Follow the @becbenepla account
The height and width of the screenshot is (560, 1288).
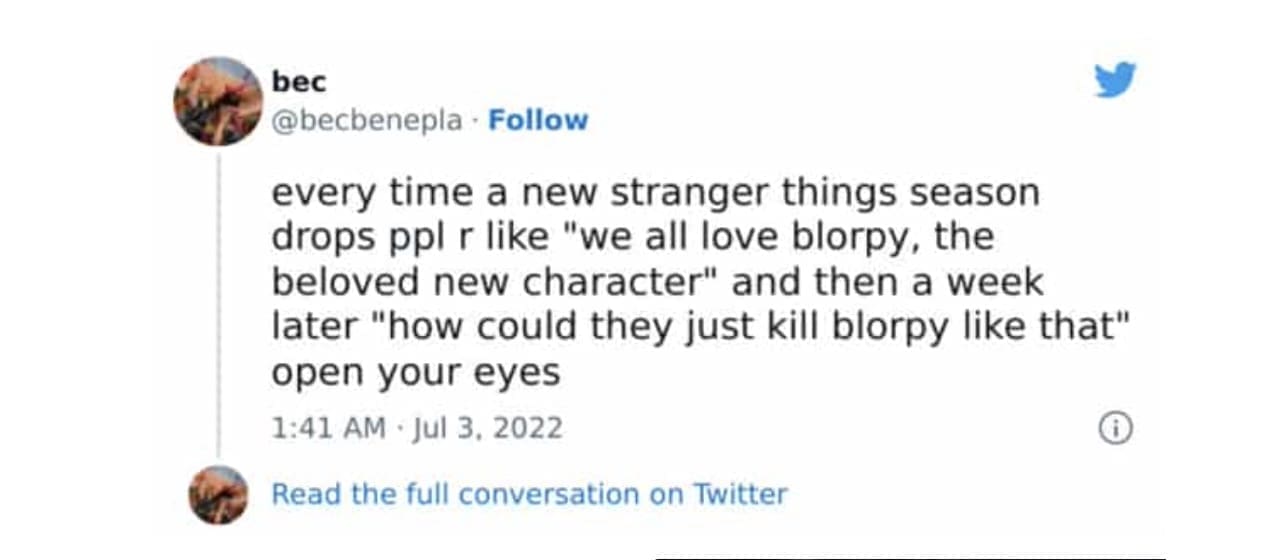point(538,121)
